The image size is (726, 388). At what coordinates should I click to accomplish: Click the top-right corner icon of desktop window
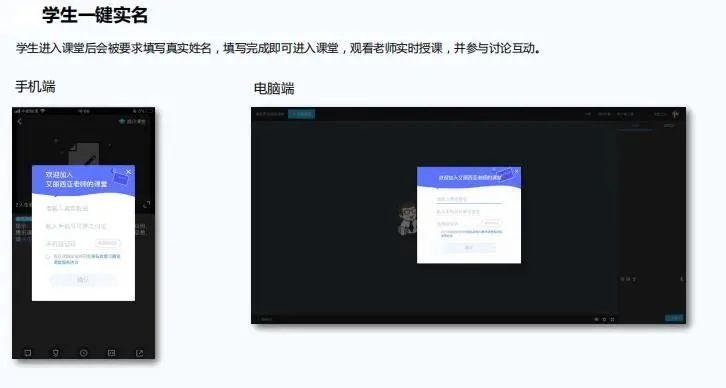pos(676,114)
